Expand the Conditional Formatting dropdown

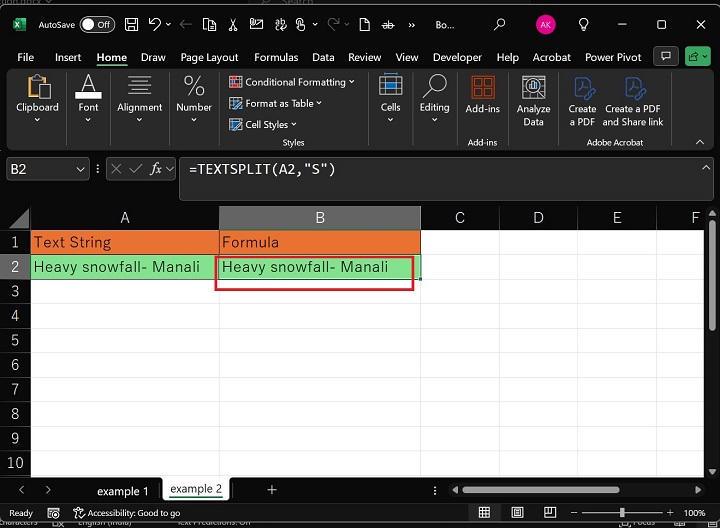pos(292,82)
